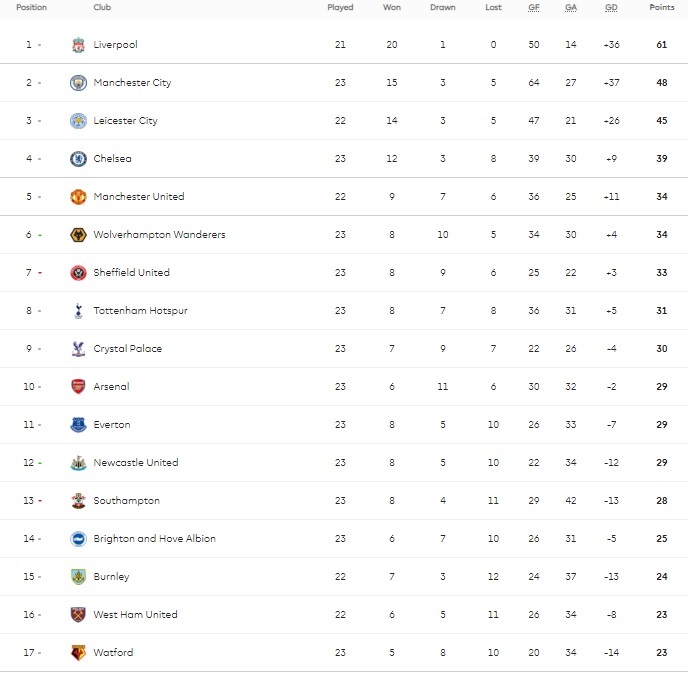Screen dimensions: 688x674
Task: Open the Leicester City crest icon
Action: 78,121
